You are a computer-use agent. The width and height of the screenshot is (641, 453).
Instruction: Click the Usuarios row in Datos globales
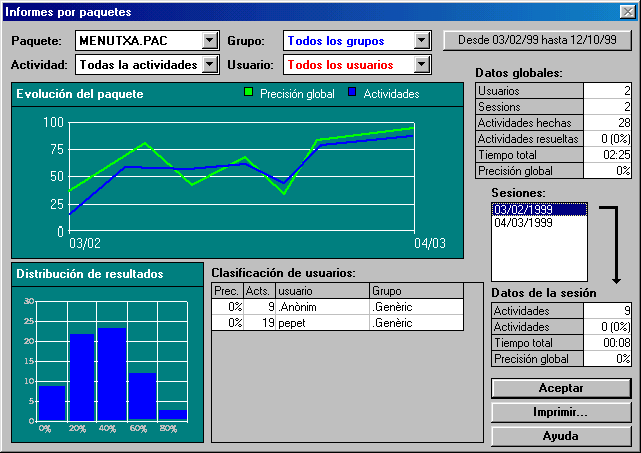click(x=554, y=91)
